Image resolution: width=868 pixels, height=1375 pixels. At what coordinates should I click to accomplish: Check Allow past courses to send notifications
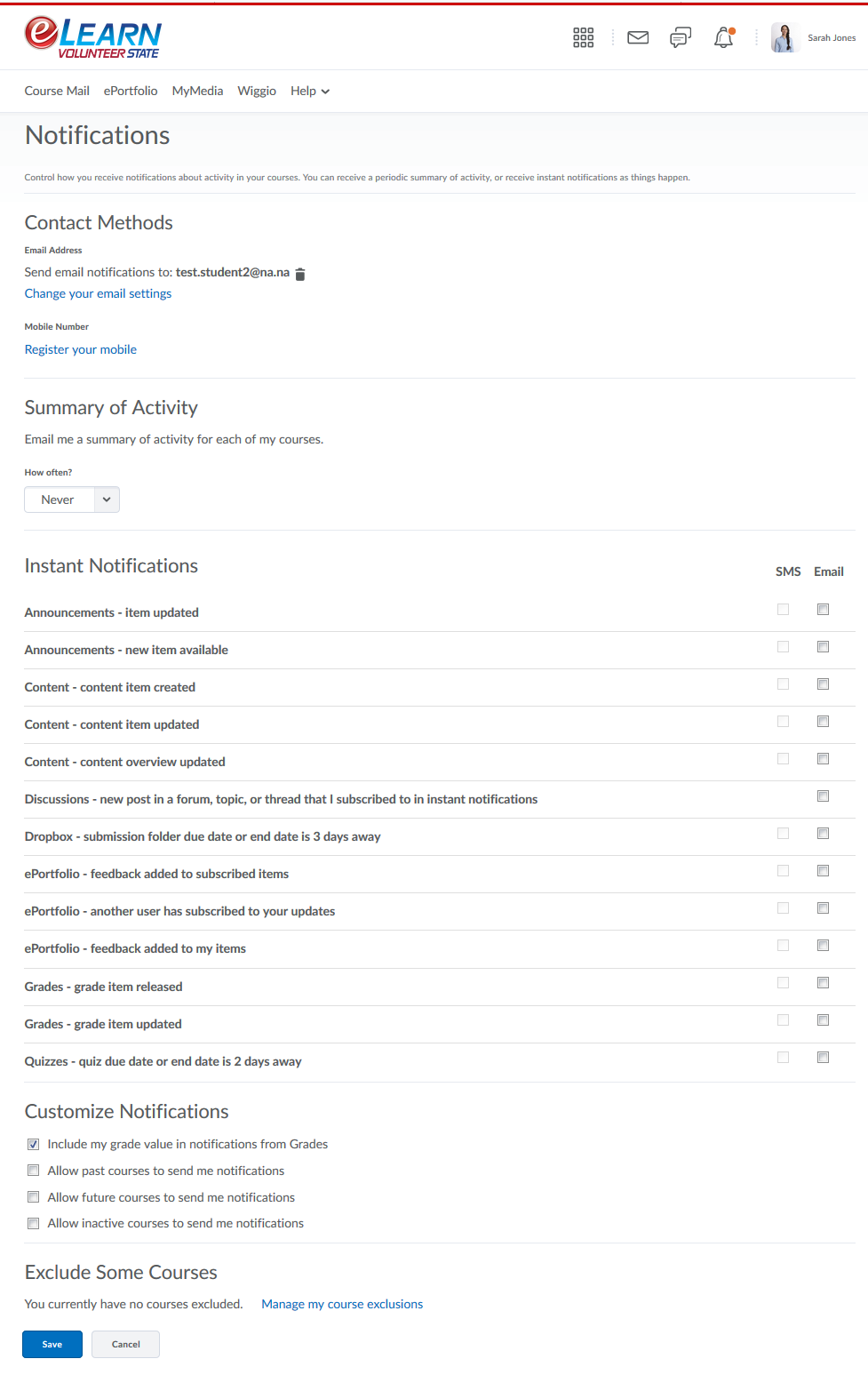[x=34, y=1171]
